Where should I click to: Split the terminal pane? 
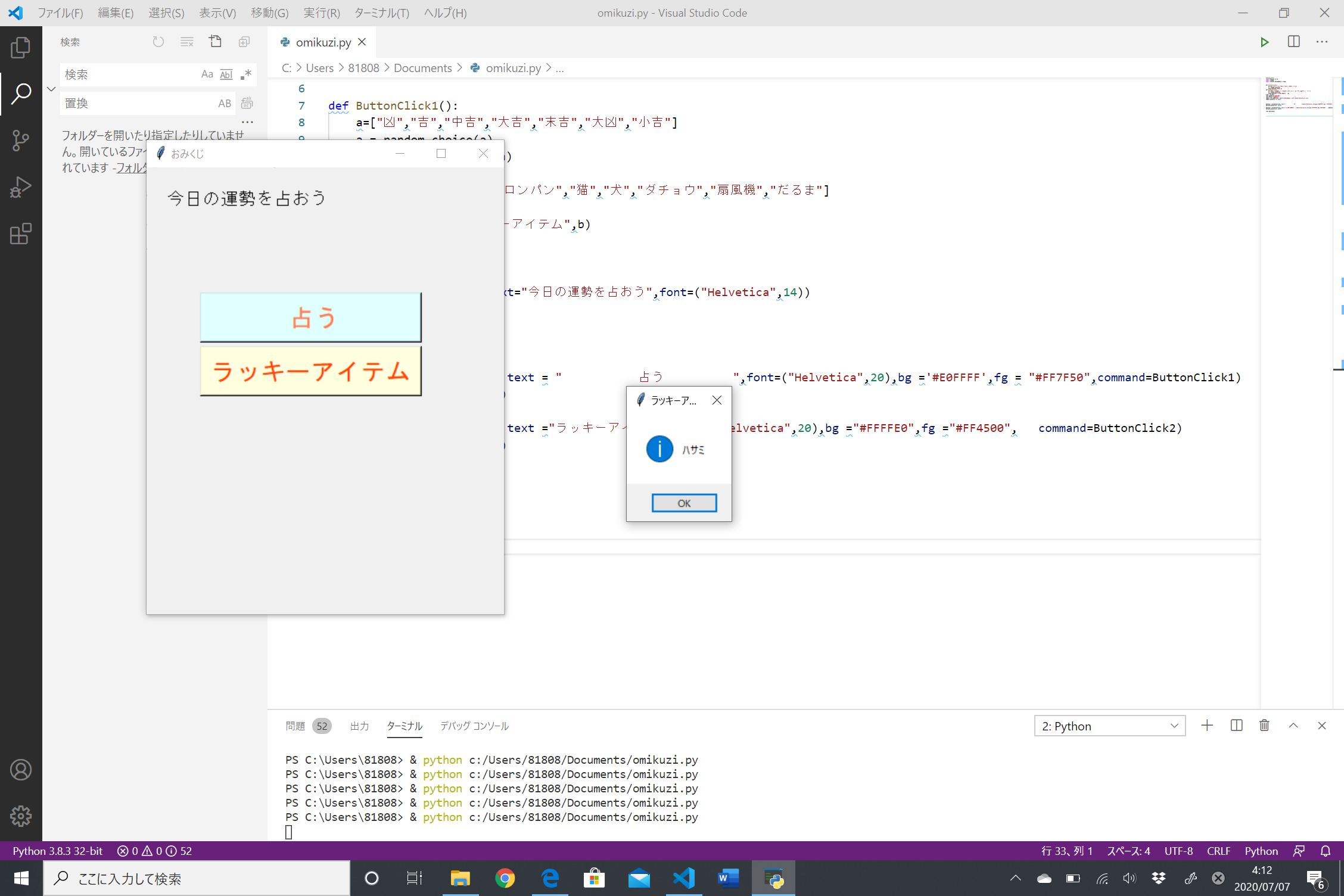coord(1236,726)
